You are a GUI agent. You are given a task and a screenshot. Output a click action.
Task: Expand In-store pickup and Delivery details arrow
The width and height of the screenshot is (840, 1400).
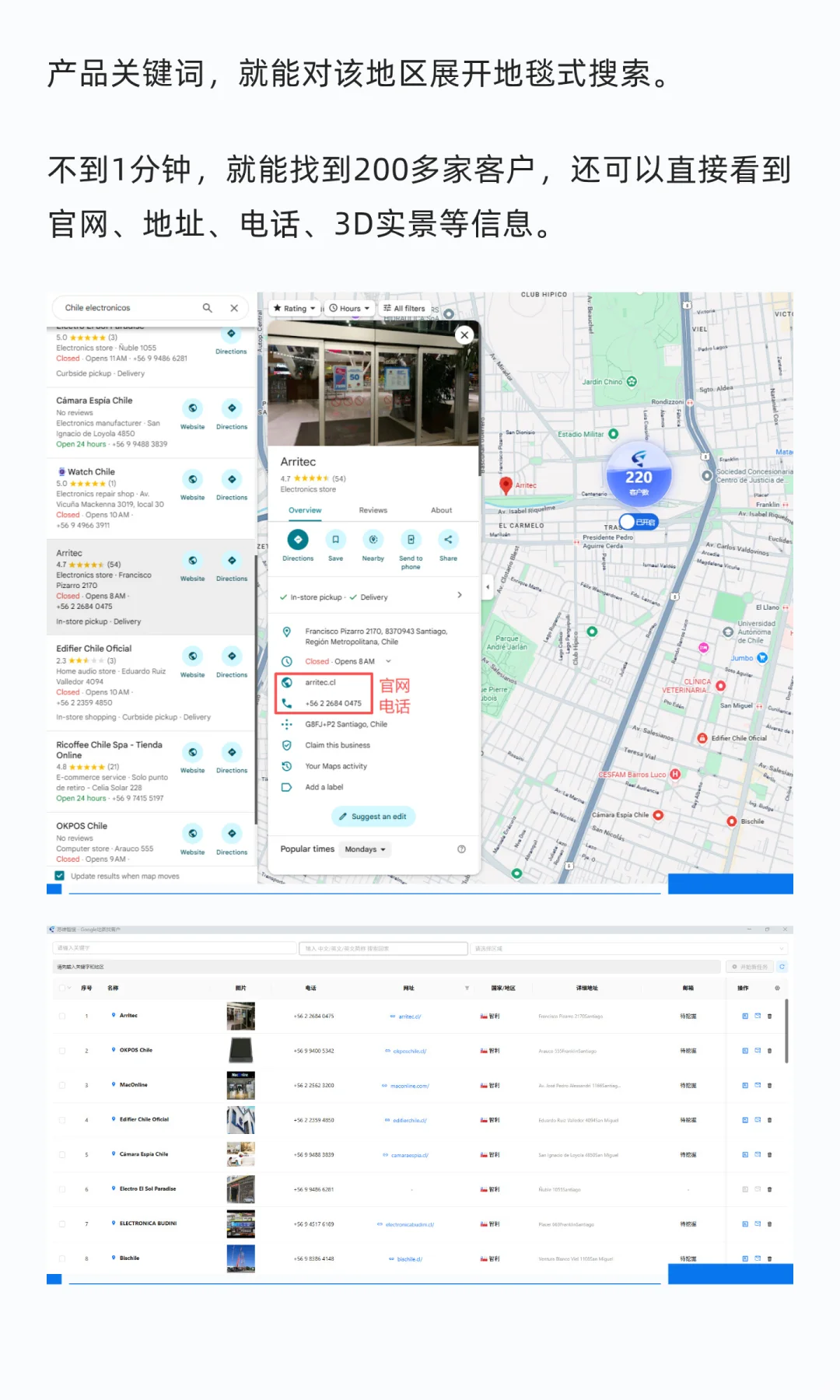pos(460,595)
